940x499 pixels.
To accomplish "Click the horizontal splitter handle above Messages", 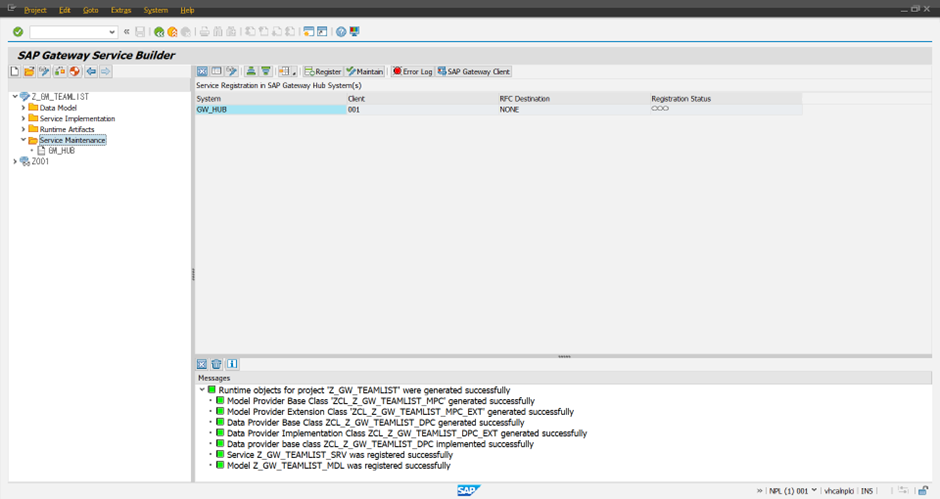I will (x=564, y=356).
